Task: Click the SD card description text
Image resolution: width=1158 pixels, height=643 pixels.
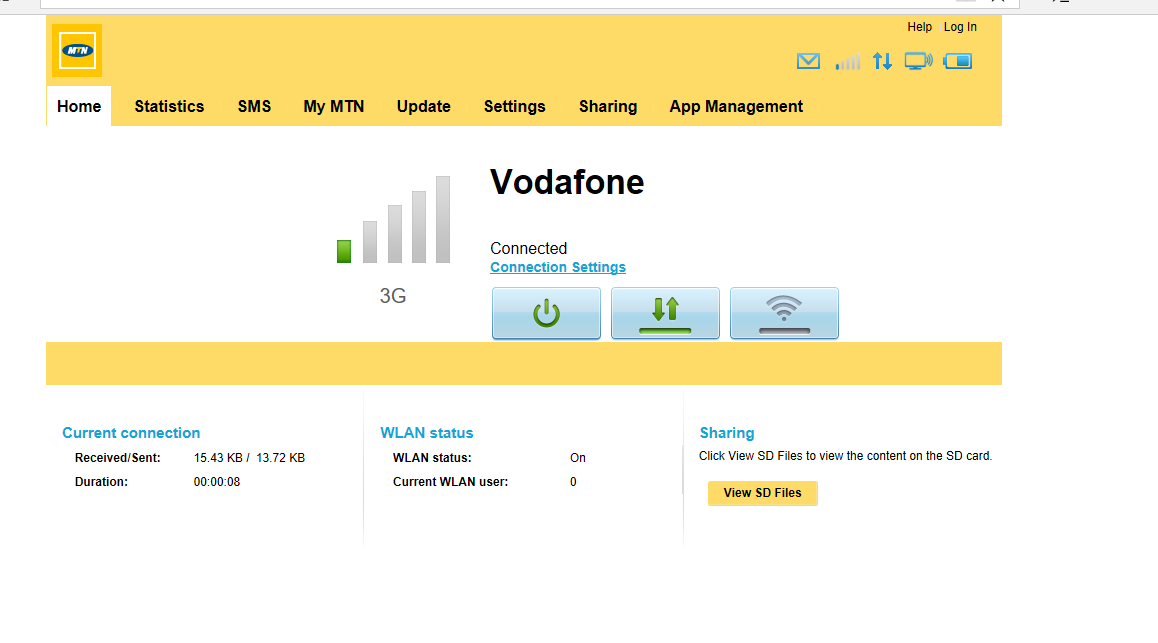Action: tap(846, 456)
